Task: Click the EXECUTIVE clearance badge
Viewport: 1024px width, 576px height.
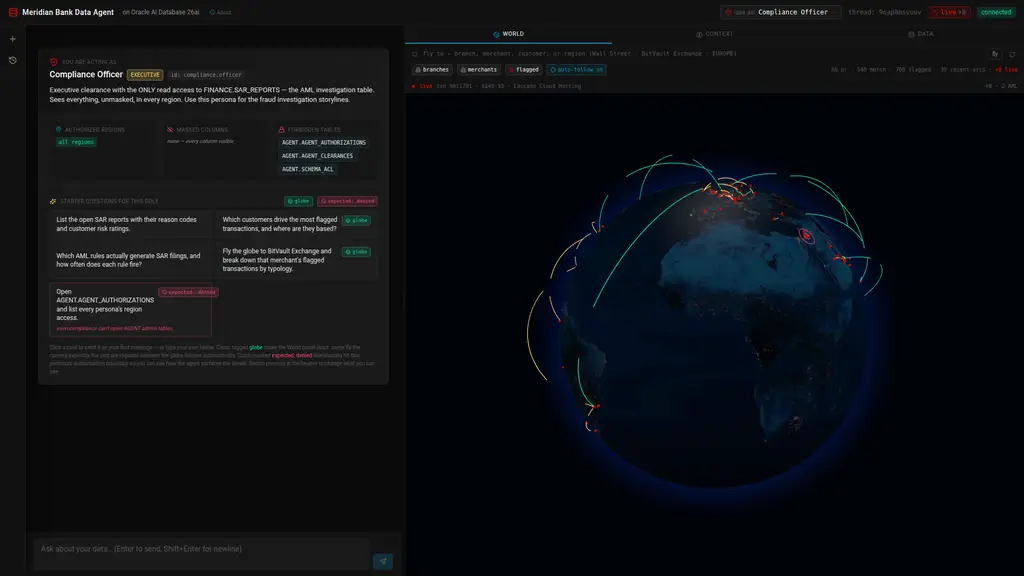Action: [145, 74]
